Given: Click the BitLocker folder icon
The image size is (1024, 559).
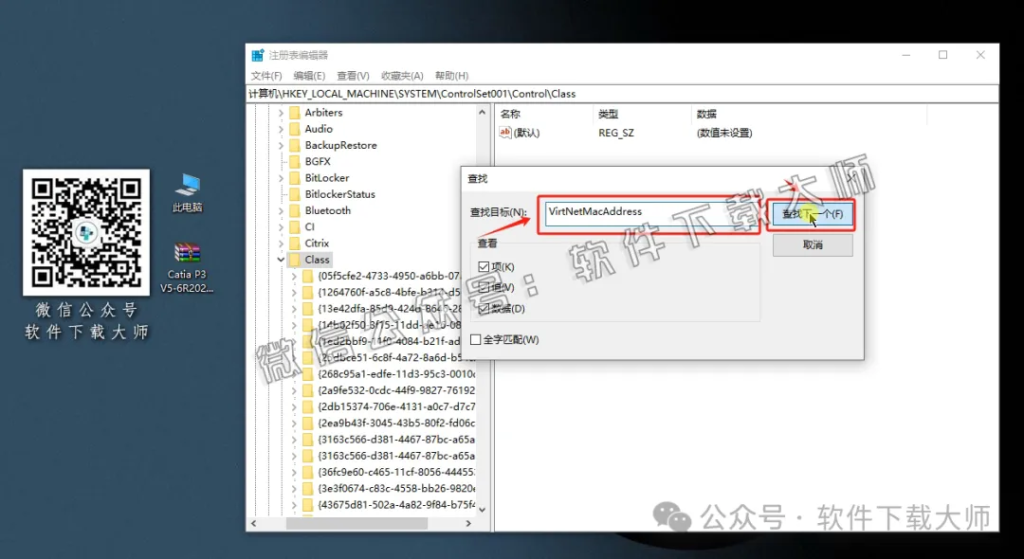Looking at the screenshot, I should 294,178.
